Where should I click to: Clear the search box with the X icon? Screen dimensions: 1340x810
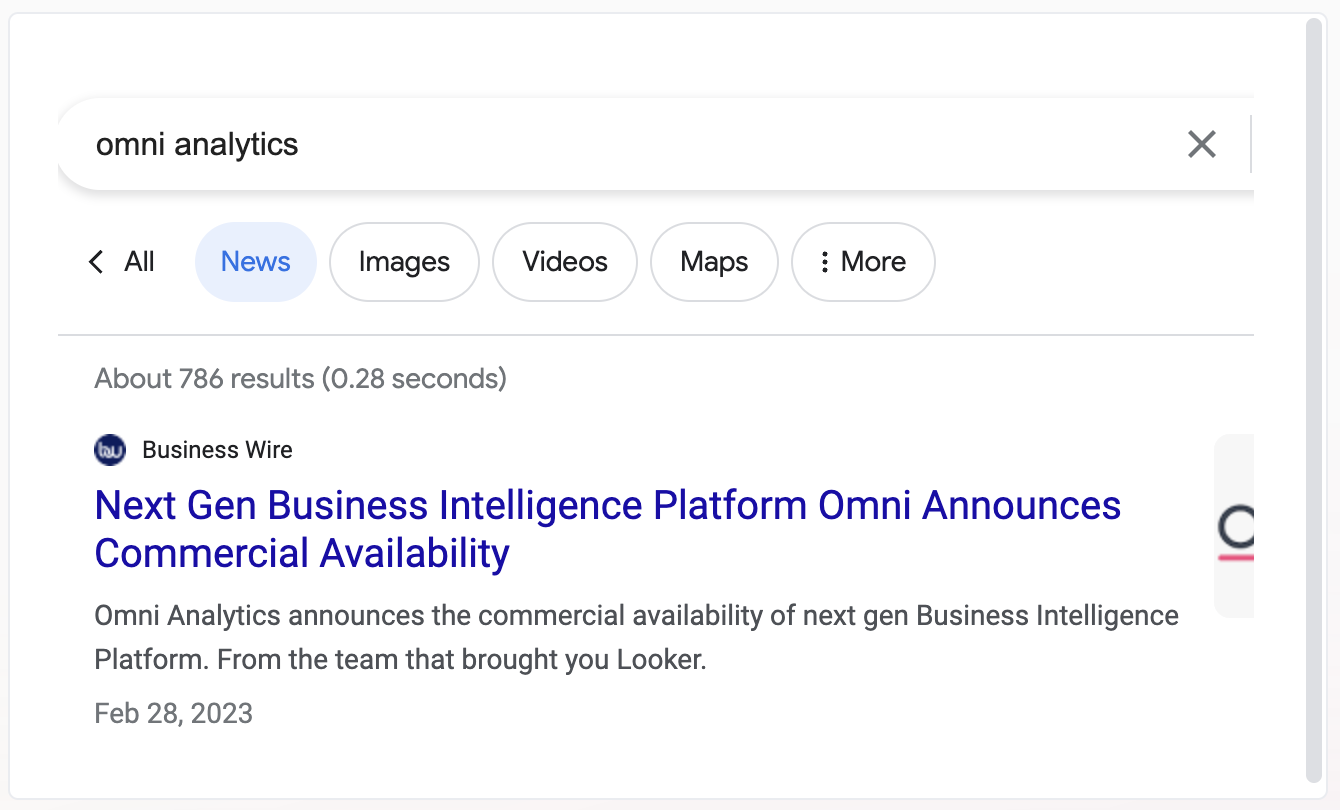pos(1201,145)
